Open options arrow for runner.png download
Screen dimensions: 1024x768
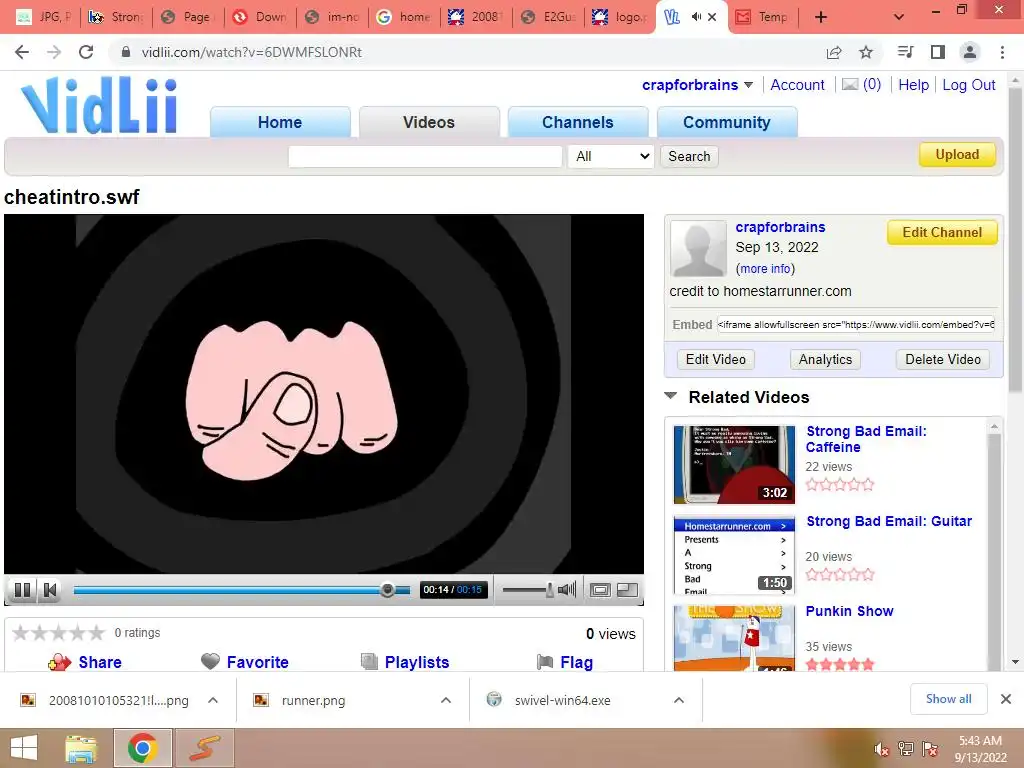446,700
